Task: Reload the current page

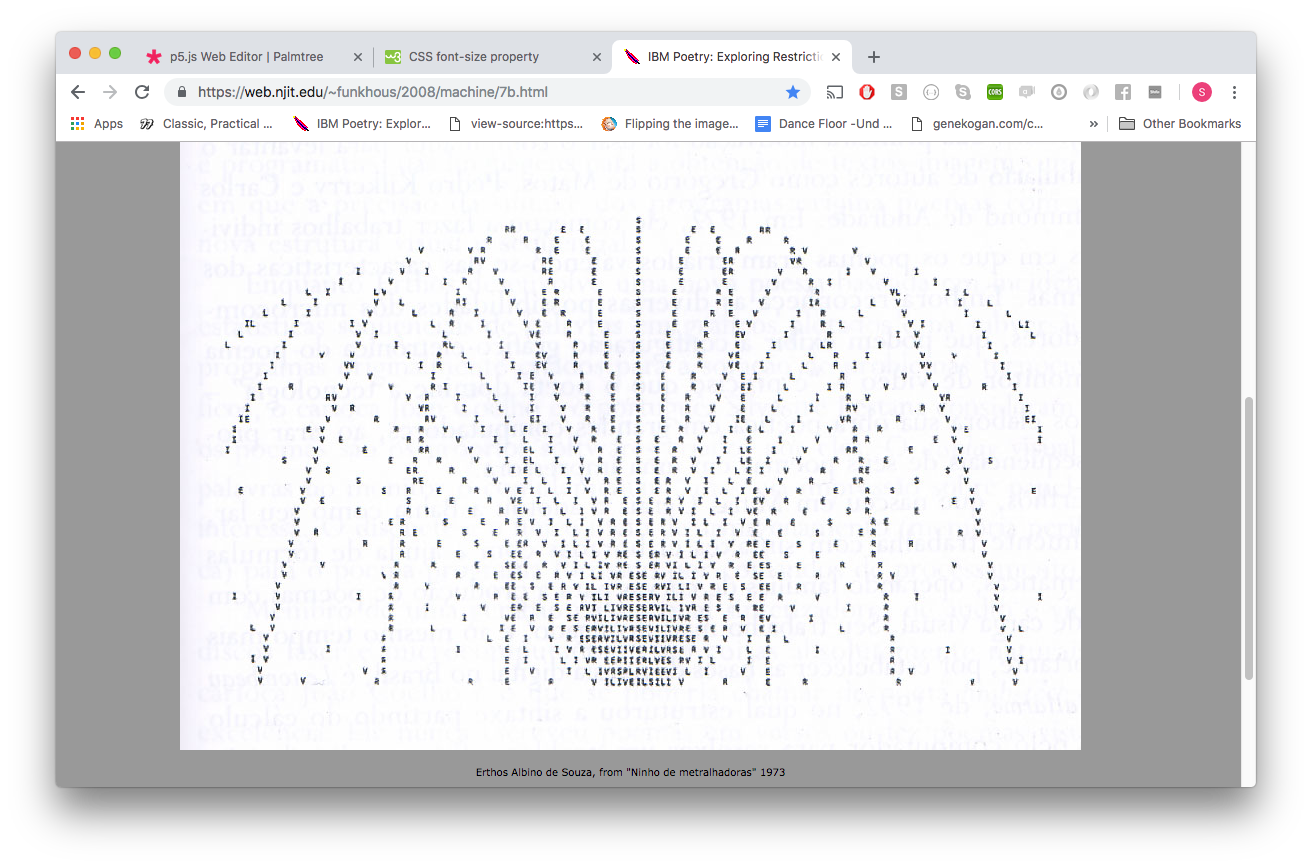Action: tap(142, 92)
